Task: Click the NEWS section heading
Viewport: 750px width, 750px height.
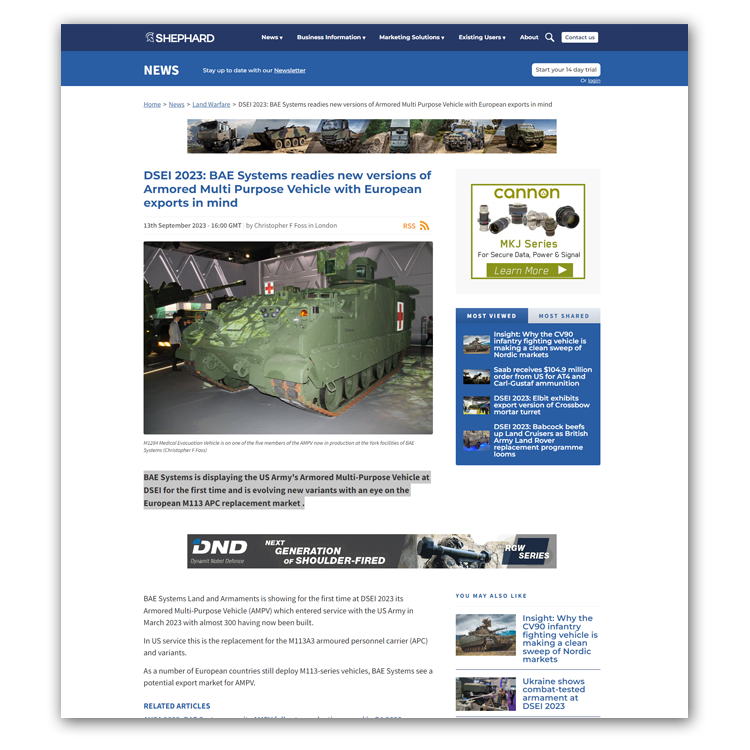Action: 161,70
